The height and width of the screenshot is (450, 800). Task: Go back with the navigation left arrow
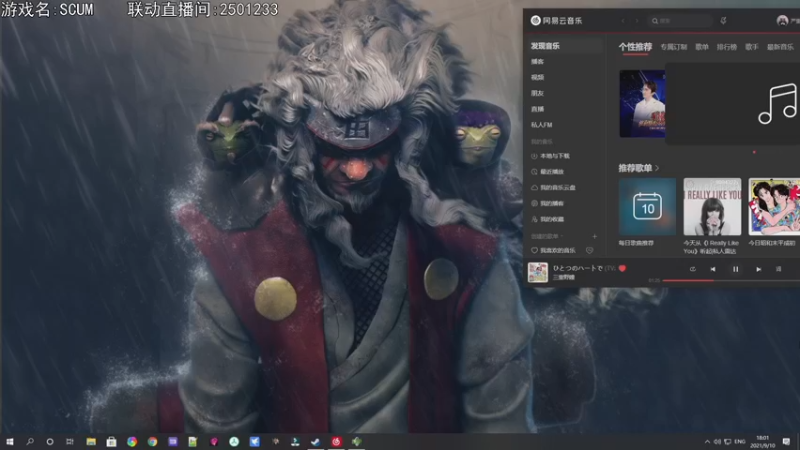pyautogui.click(x=623, y=21)
